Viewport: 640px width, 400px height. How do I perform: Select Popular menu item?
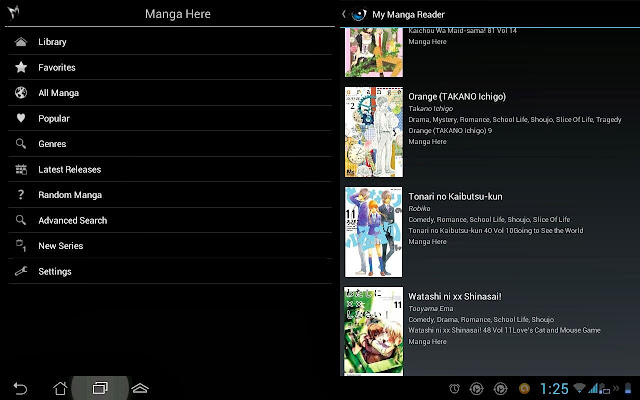click(170, 118)
